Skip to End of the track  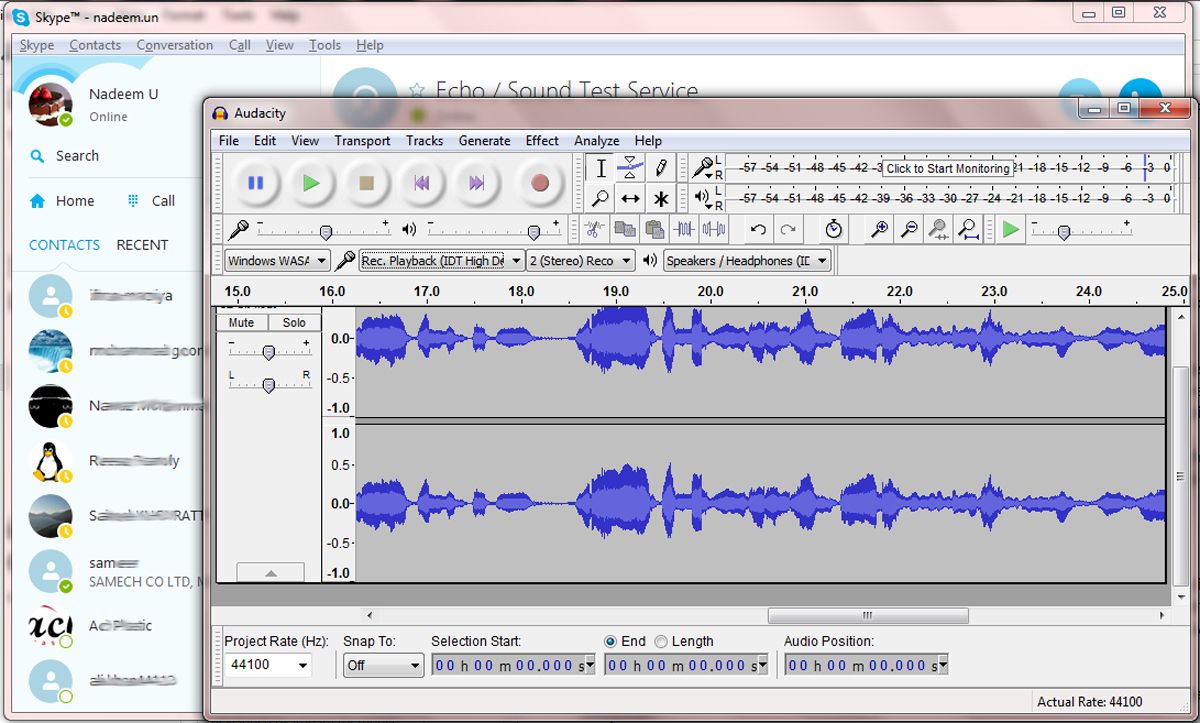[477, 183]
